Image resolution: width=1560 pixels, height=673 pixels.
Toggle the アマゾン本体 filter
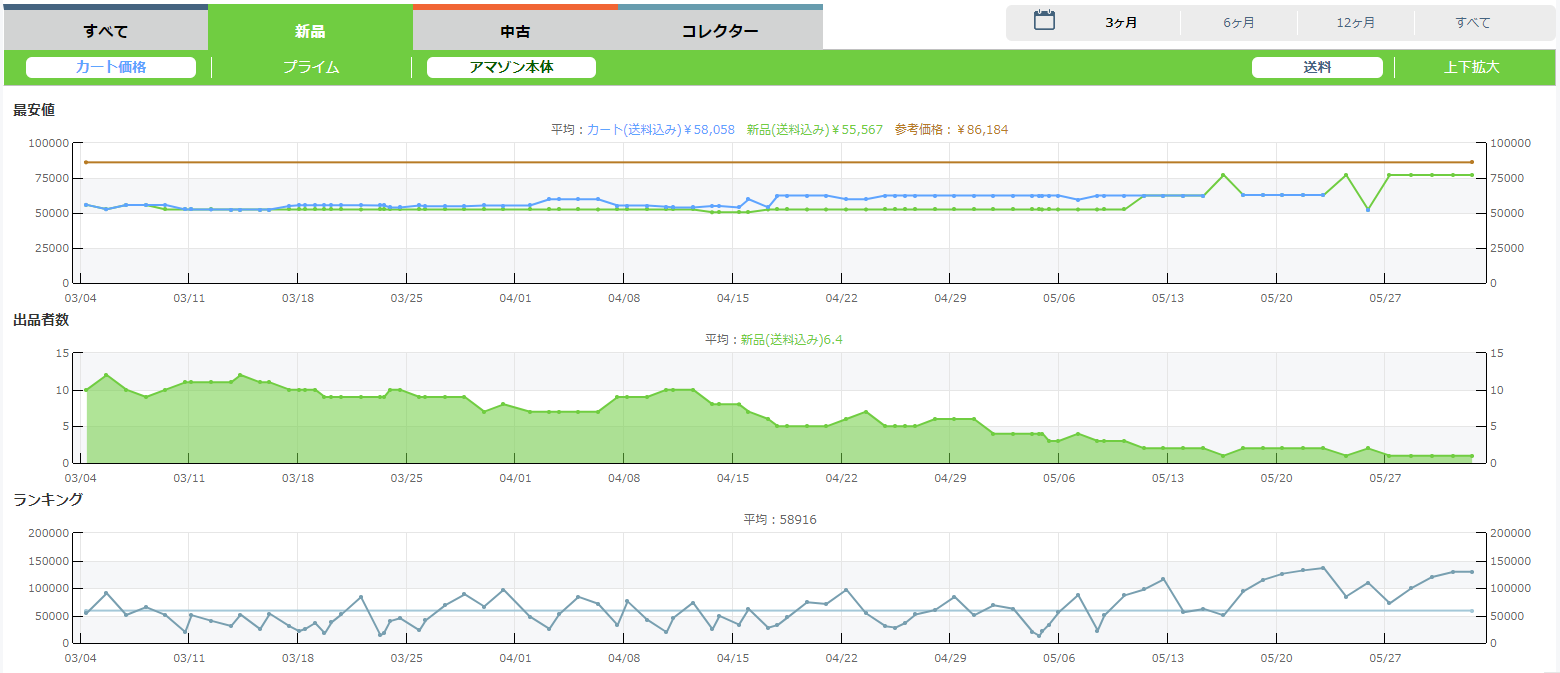511,67
